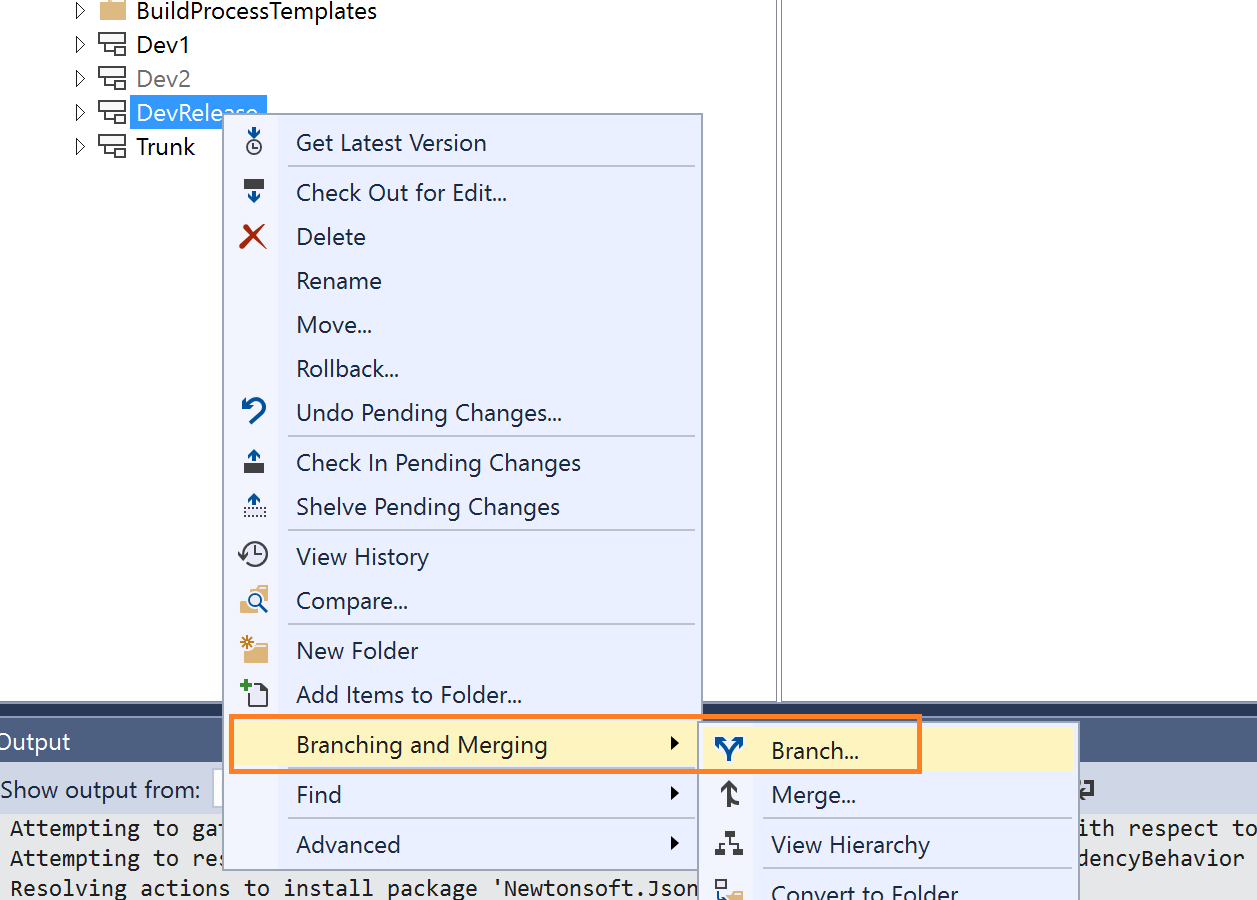Click the View History clock icon
The height and width of the screenshot is (900, 1257).
click(x=254, y=556)
